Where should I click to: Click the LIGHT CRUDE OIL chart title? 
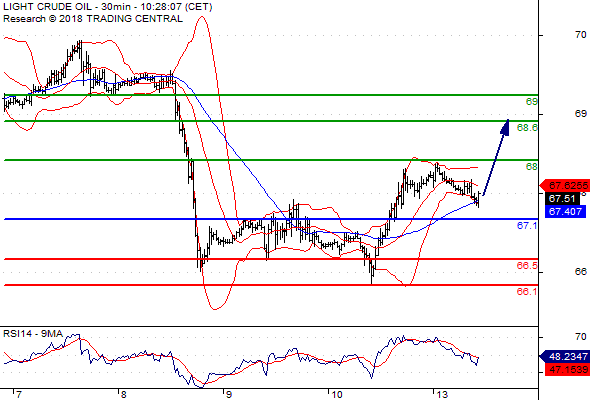[x=47, y=7]
